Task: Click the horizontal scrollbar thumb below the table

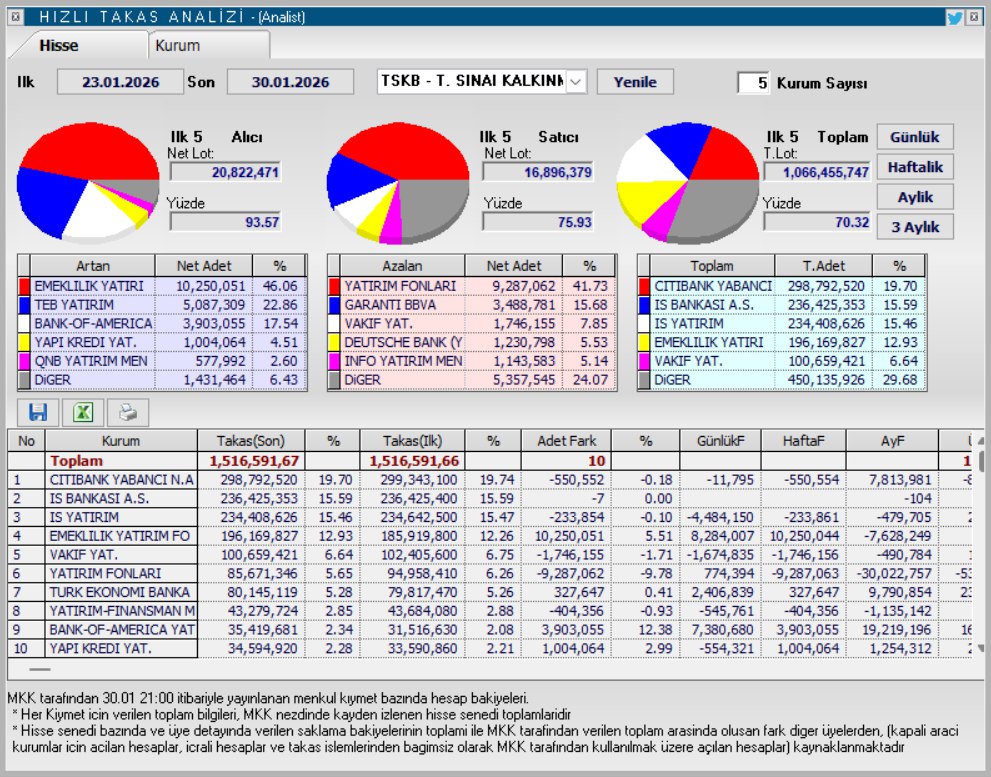Action: click(x=39, y=669)
